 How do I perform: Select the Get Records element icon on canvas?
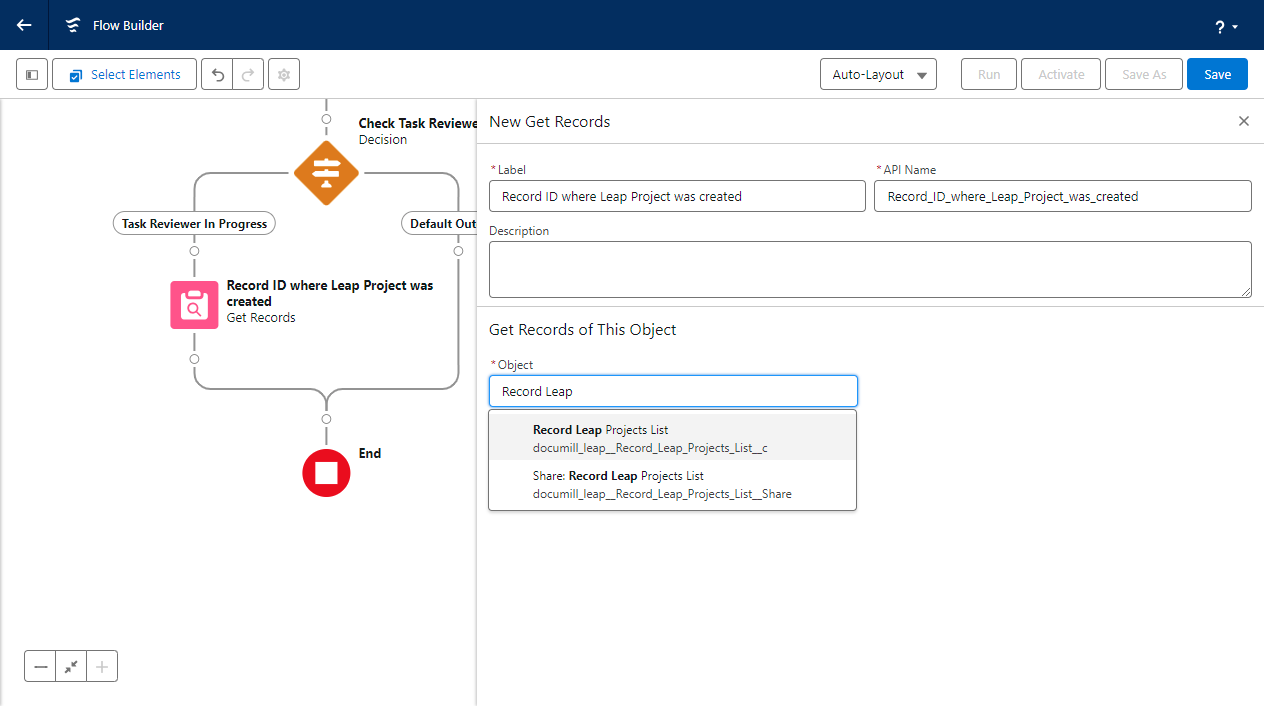pos(194,304)
